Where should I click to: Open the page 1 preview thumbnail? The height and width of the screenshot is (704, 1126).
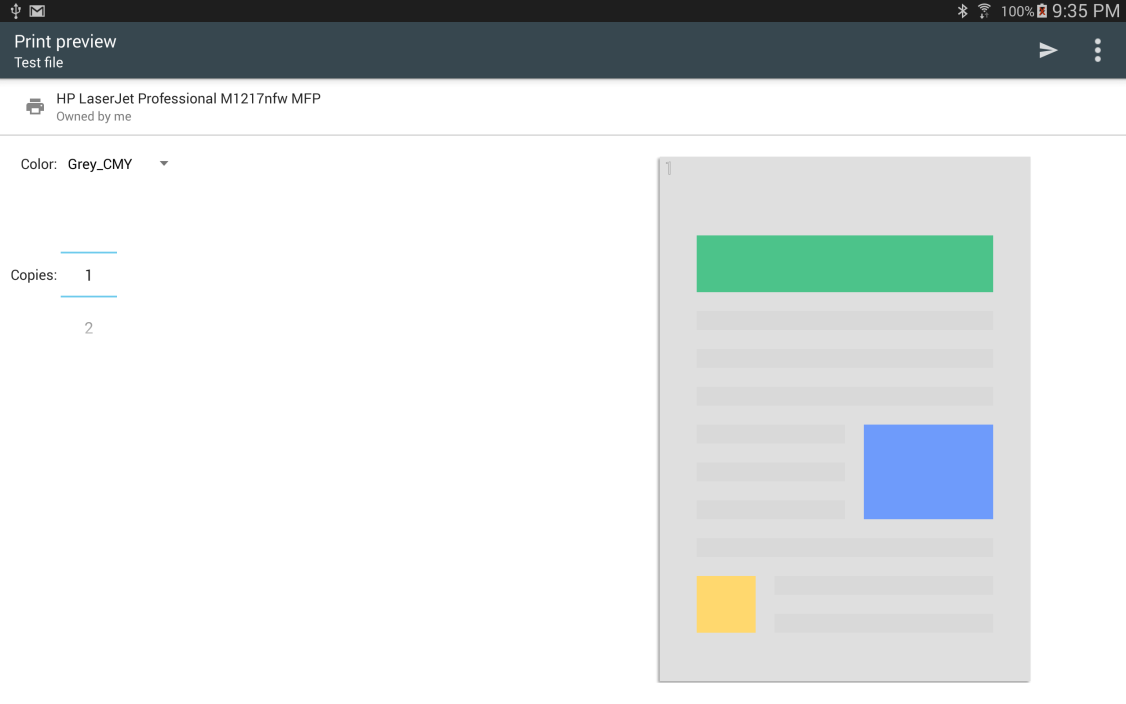[844, 420]
